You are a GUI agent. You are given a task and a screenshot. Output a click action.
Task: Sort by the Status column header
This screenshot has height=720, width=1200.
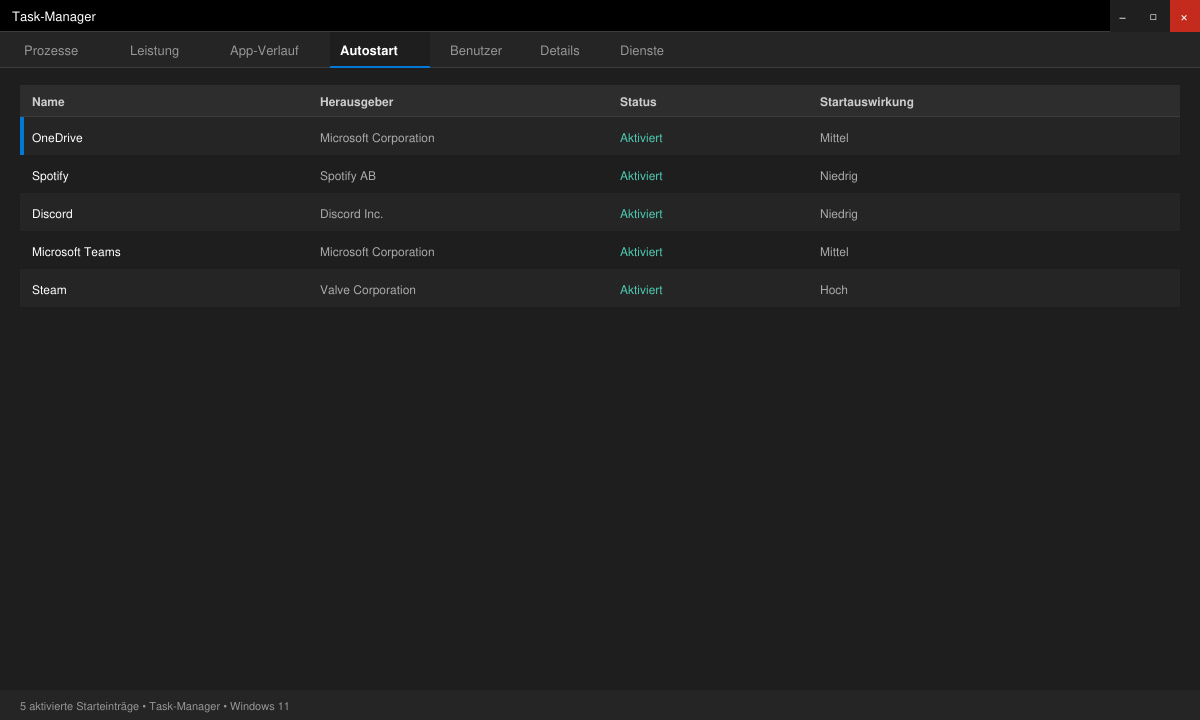point(638,102)
